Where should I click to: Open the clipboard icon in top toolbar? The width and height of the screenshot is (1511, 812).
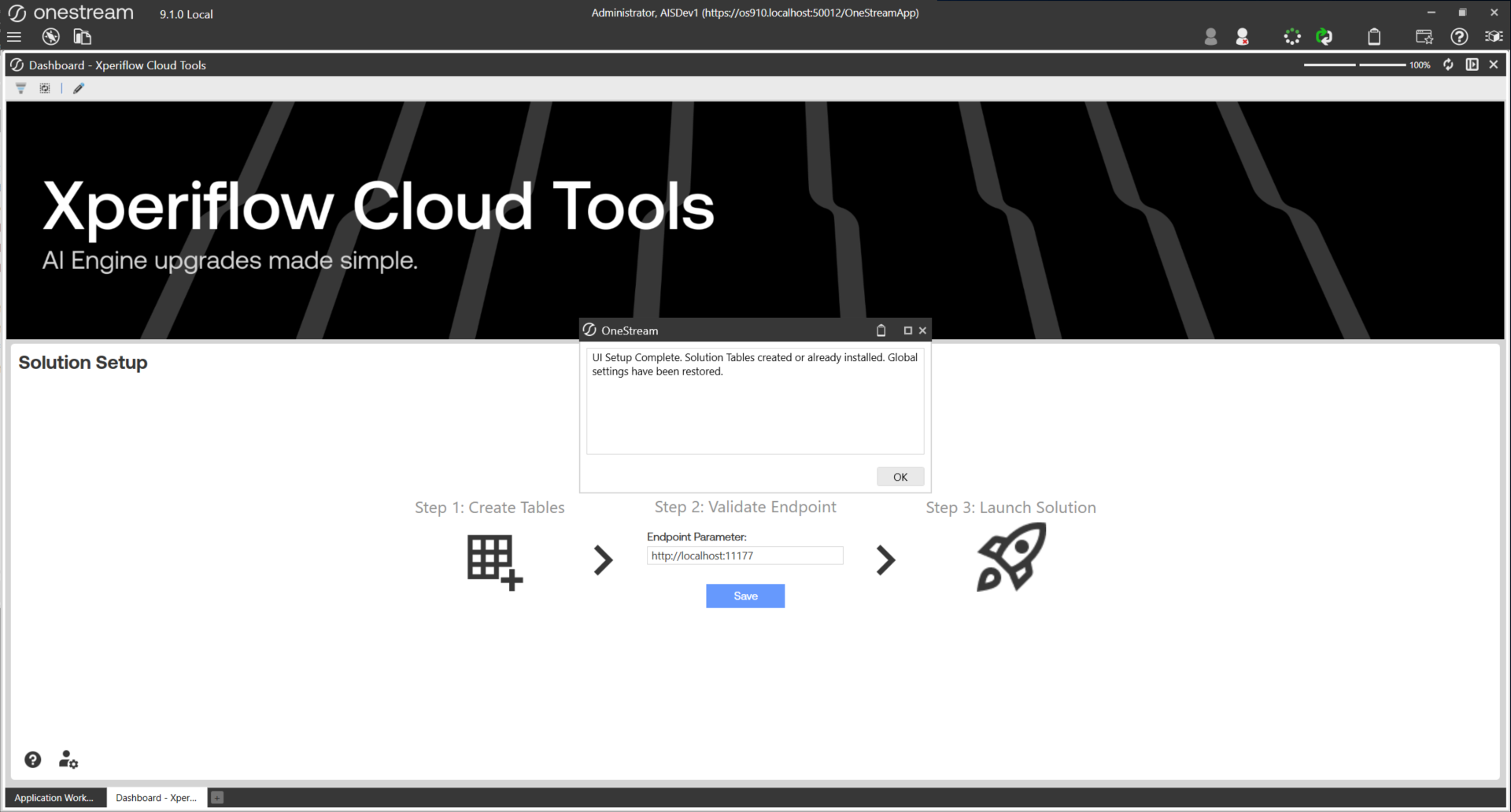[x=1374, y=37]
